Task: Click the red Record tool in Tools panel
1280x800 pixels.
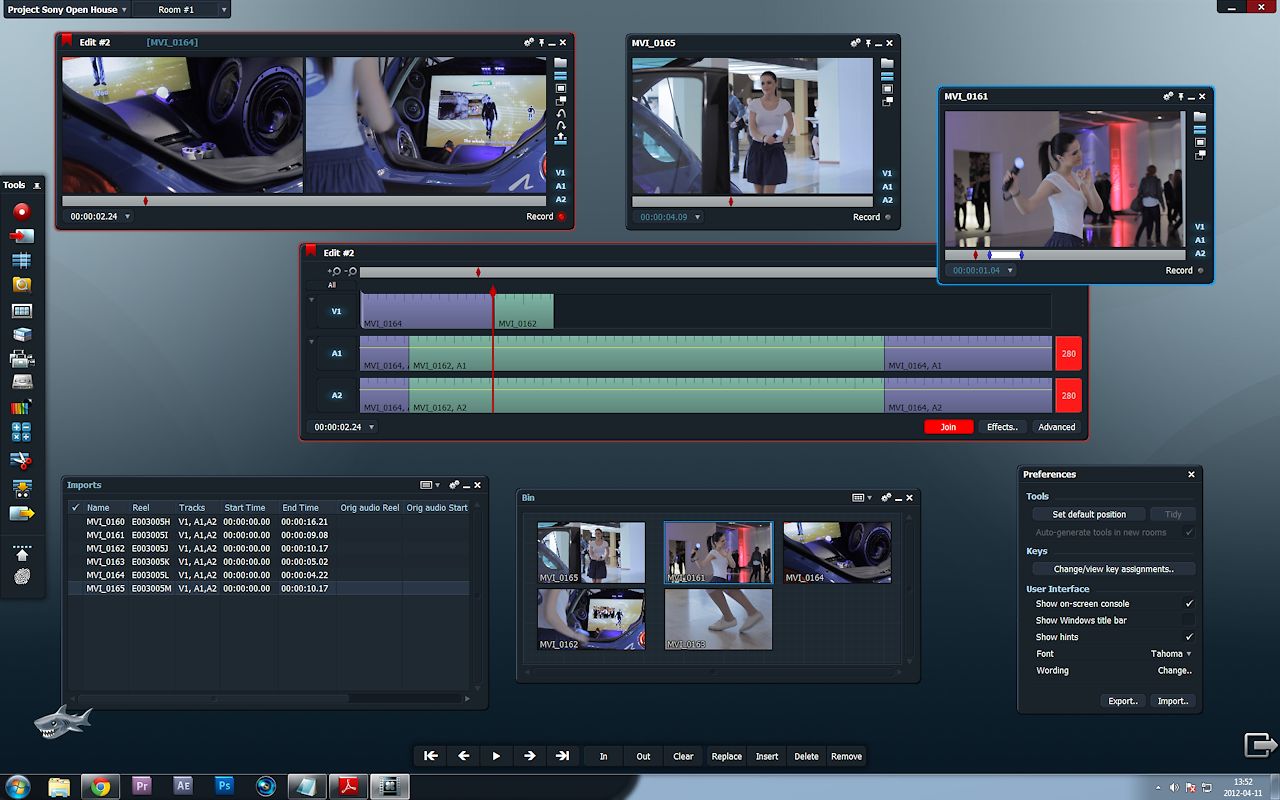Action: (x=21, y=212)
